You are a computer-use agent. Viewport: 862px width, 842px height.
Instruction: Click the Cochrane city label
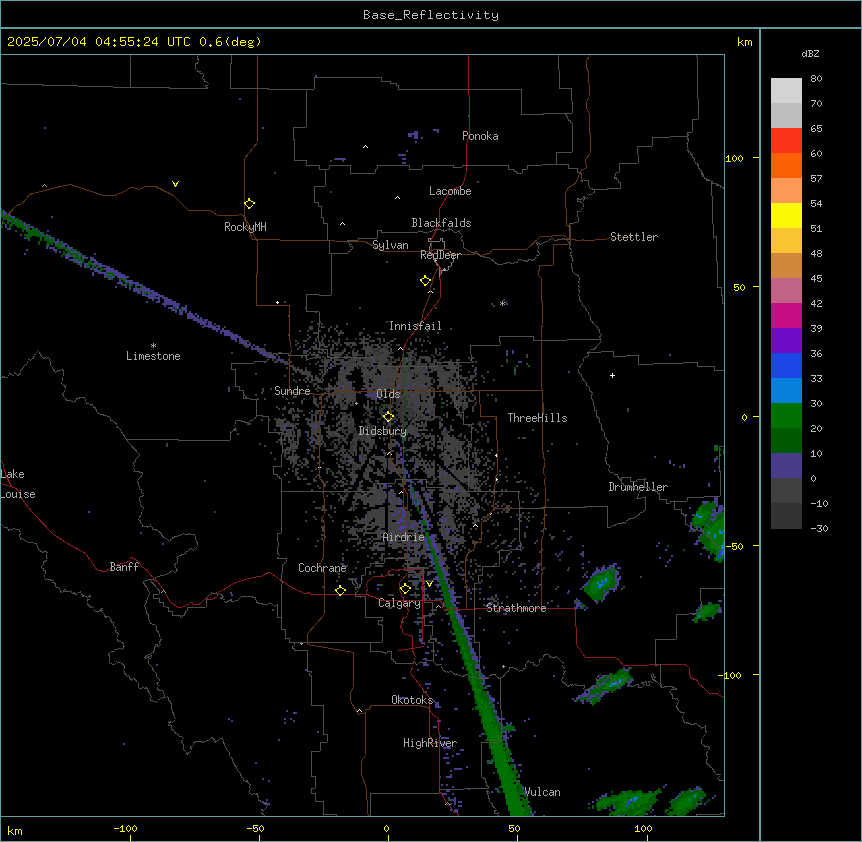tap(322, 568)
